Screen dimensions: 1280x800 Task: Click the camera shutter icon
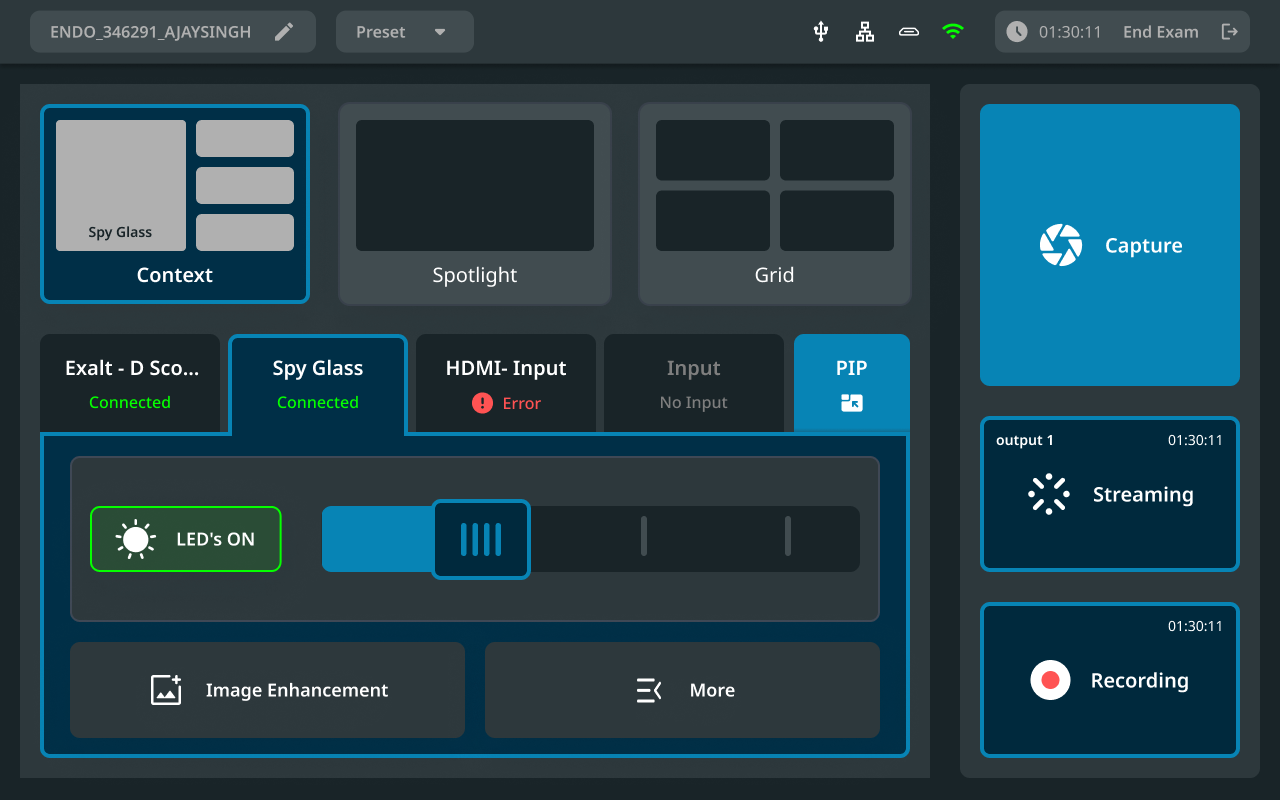pos(1061,245)
